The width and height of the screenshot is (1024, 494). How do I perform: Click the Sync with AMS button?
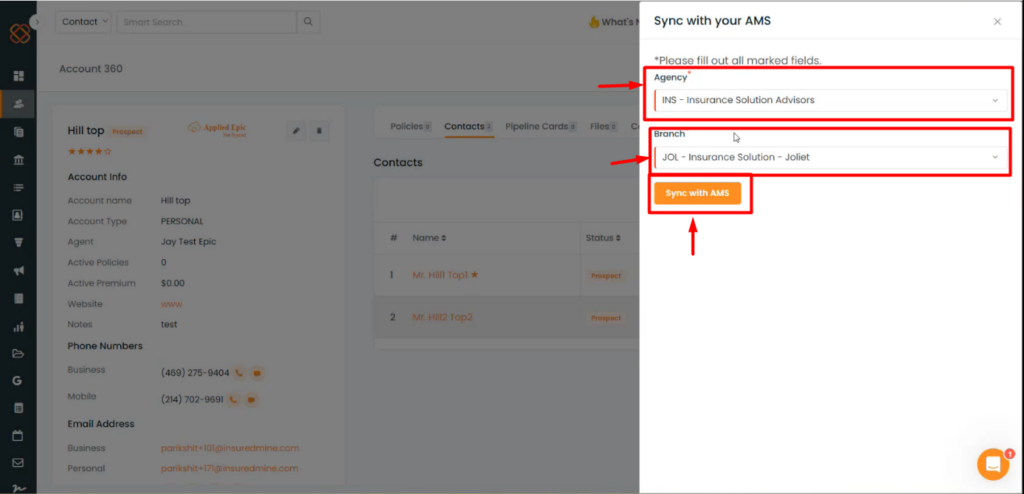[x=697, y=193]
